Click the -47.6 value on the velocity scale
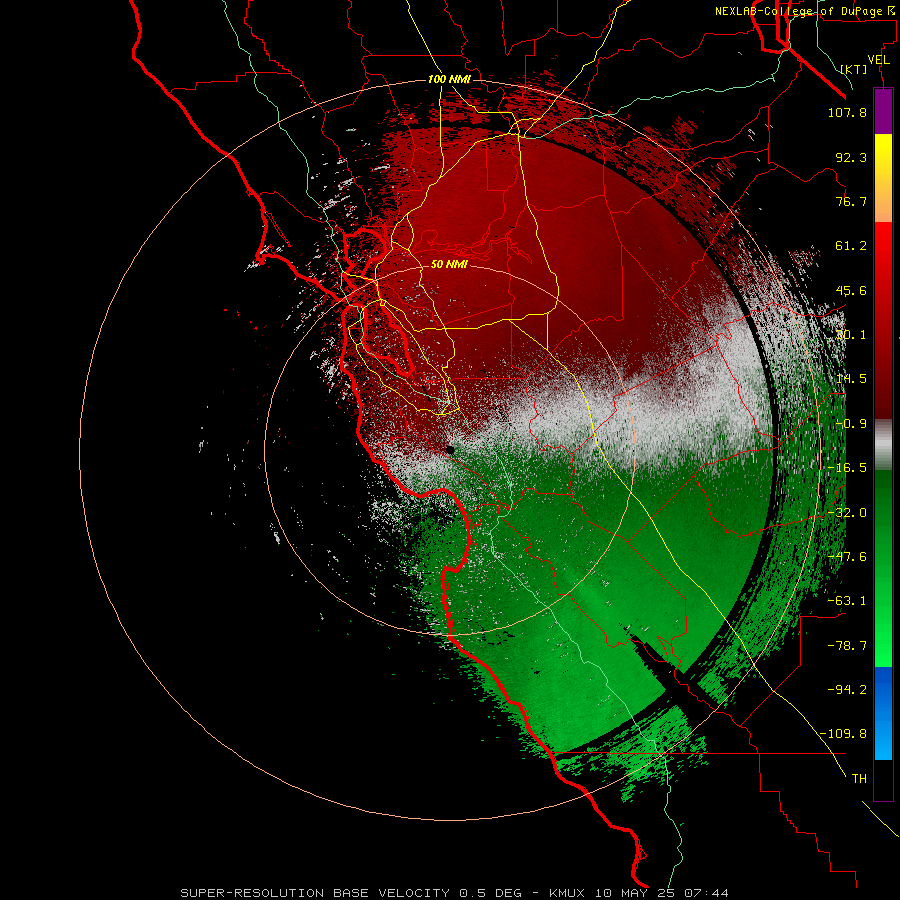This screenshot has height=900, width=900. coord(847,557)
